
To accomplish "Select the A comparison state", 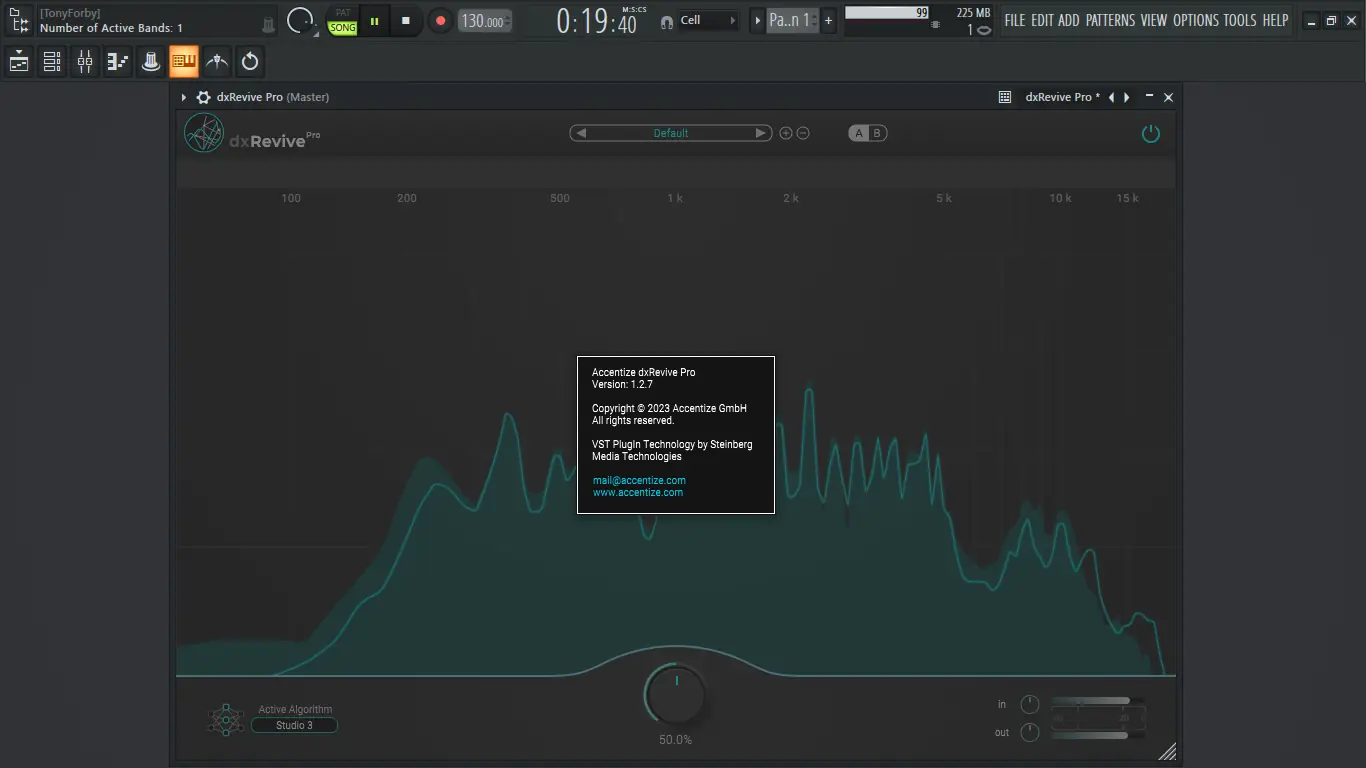I will pyautogui.click(x=859, y=133).
